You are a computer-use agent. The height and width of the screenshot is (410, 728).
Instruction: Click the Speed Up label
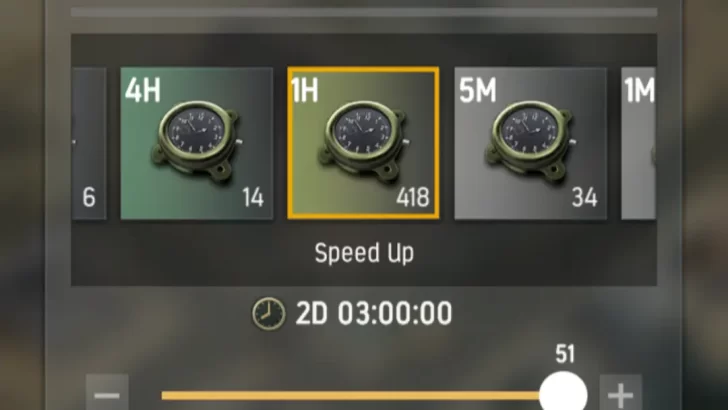pyautogui.click(x=364, y=254)
